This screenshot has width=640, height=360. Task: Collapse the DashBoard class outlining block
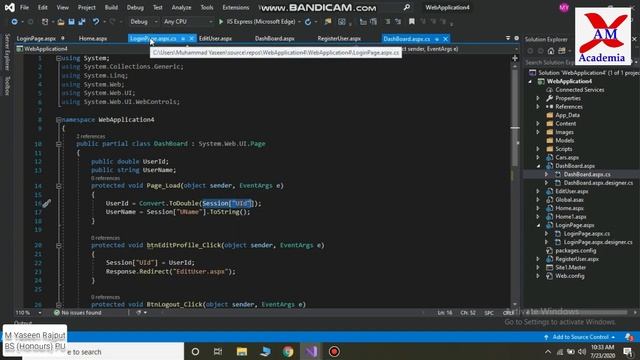point(58,144)
